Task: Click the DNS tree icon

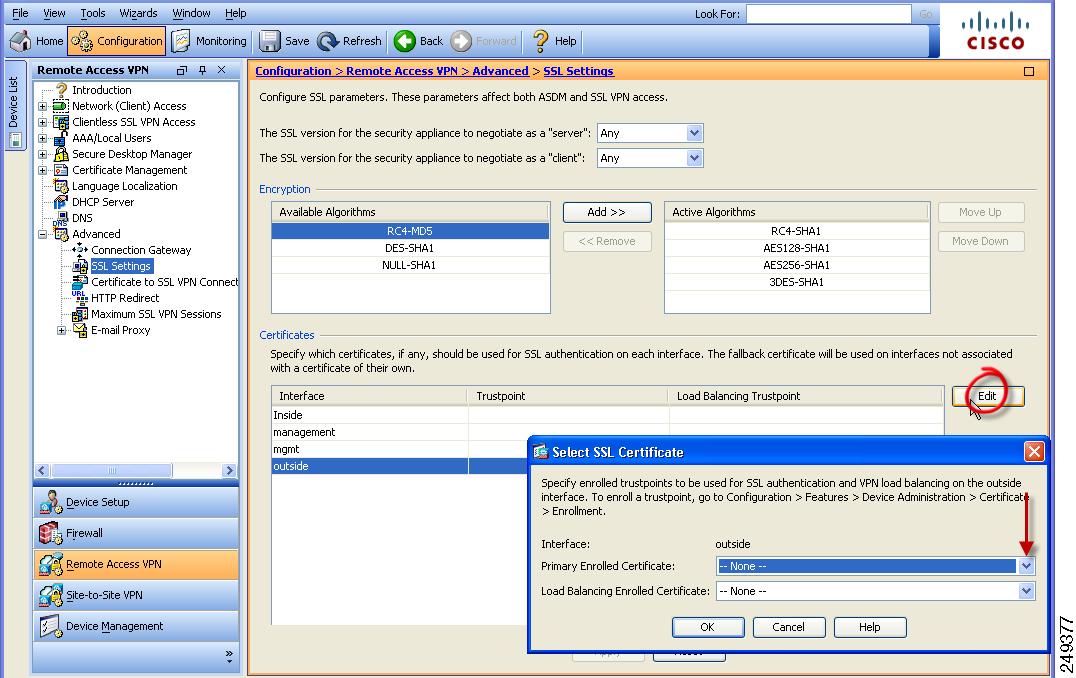Action: pos(61,218)
